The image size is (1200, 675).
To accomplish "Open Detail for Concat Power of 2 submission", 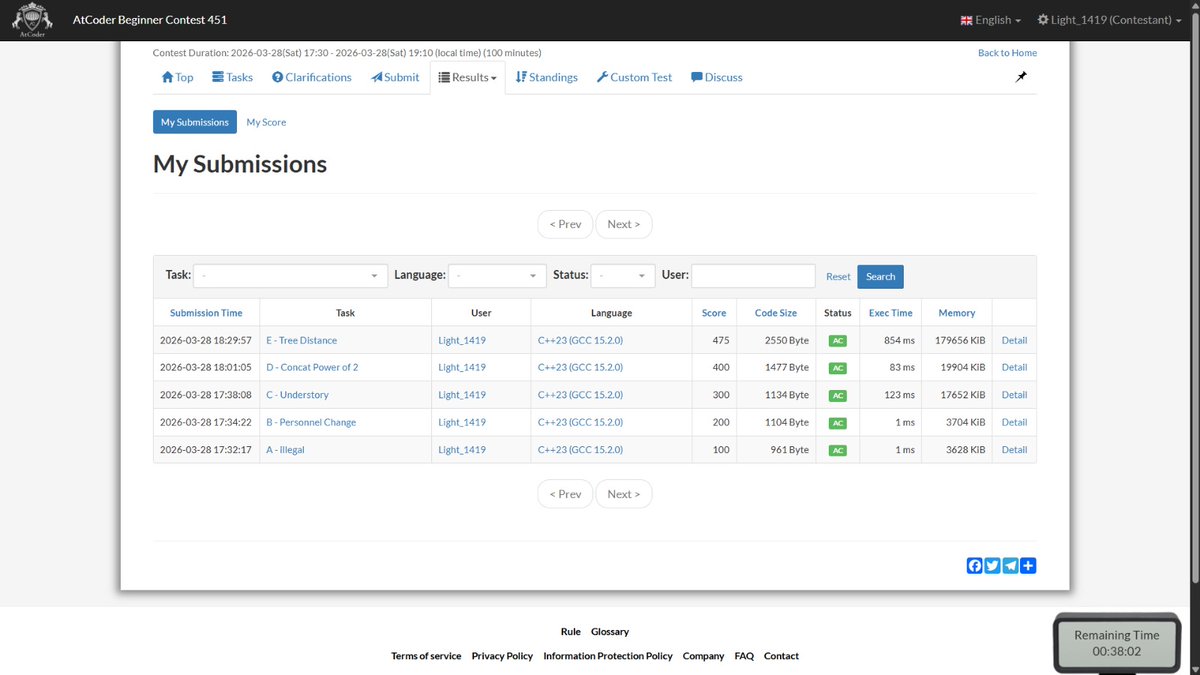I will [1014, 367].
